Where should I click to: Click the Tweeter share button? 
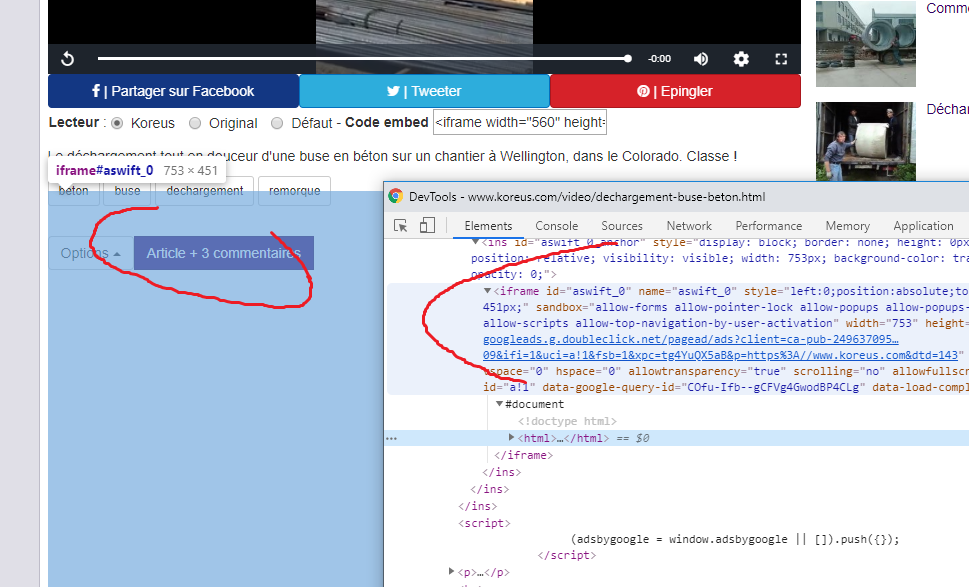[424, 91]
